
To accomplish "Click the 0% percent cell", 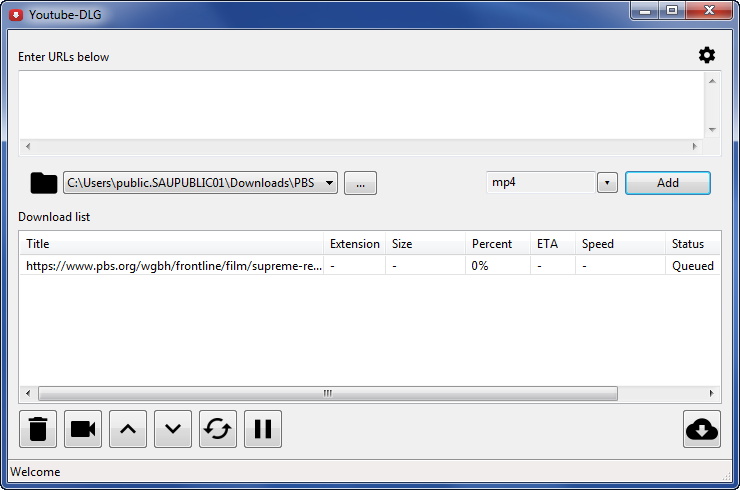I will coord(498,266).
